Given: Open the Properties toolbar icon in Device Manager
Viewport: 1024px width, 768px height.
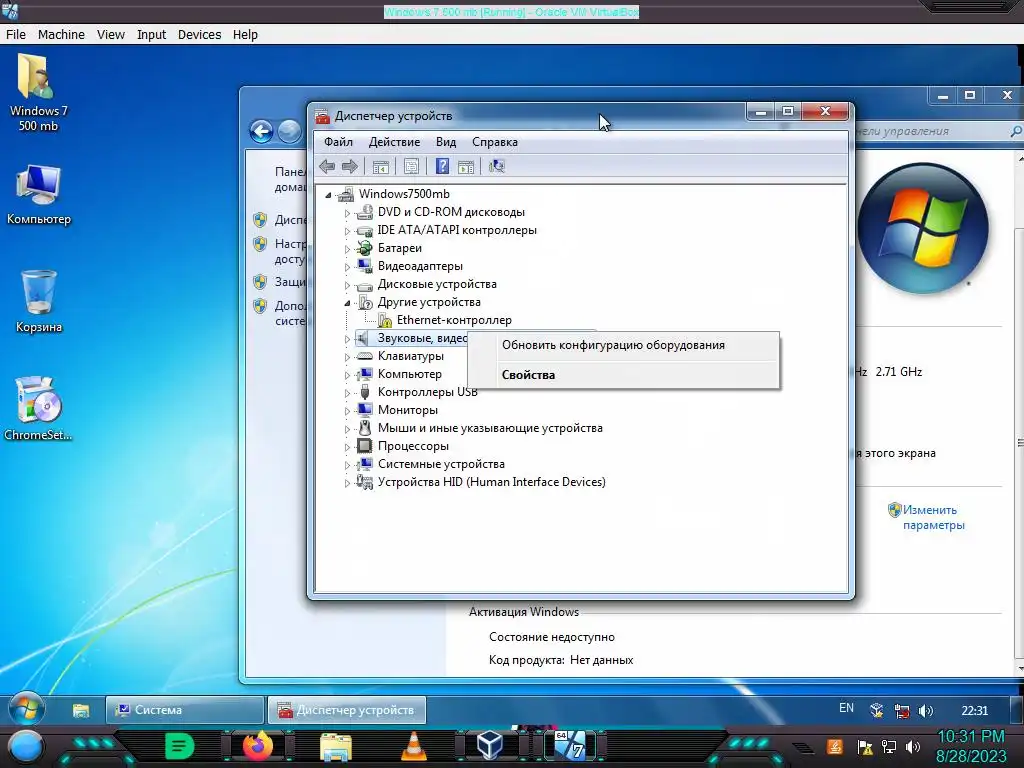Looking at the screenshot, I should (411, 167).
